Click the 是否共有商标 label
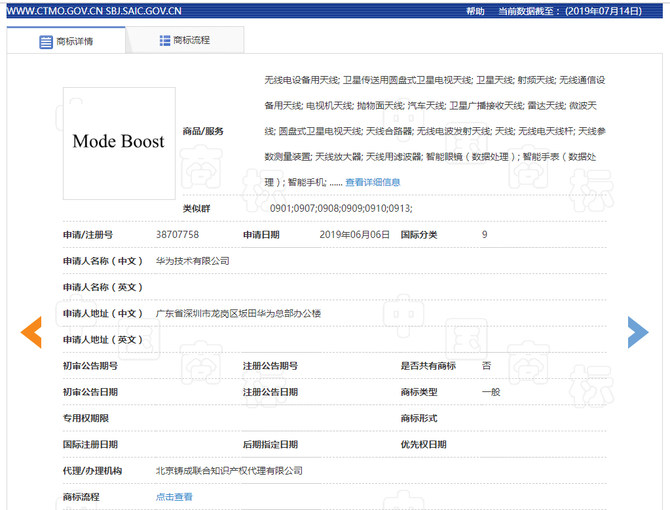Screen dimensions: 670x510 [x=428, y=366]
